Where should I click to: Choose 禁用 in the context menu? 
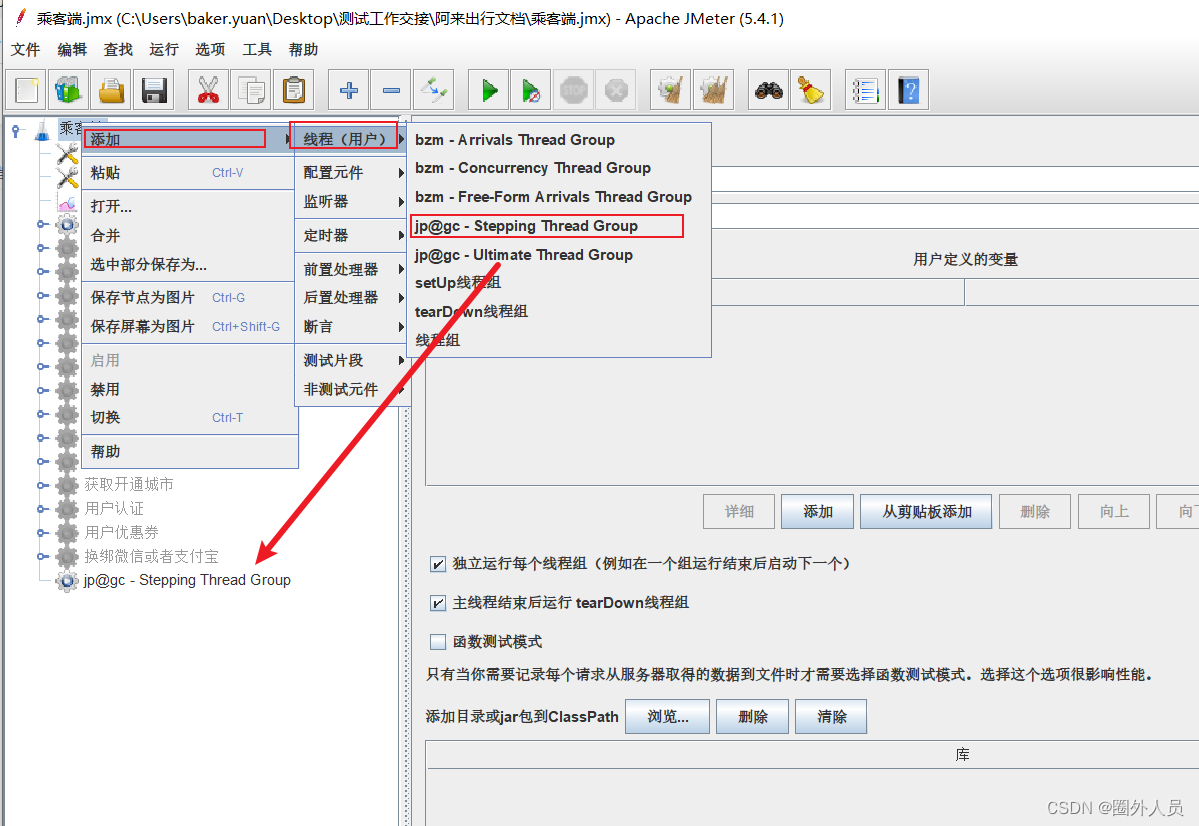[x=190, y=389]
